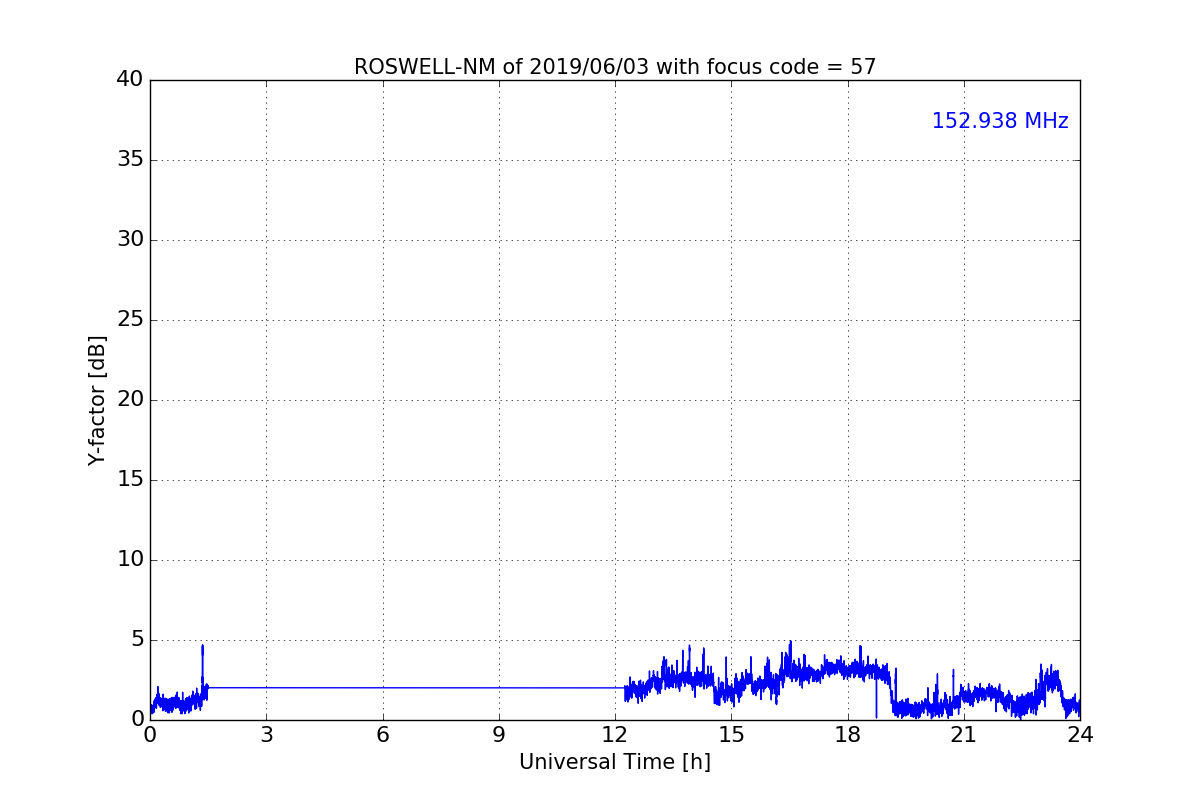Click the x-axis tick label 21

tap(964, 734)
